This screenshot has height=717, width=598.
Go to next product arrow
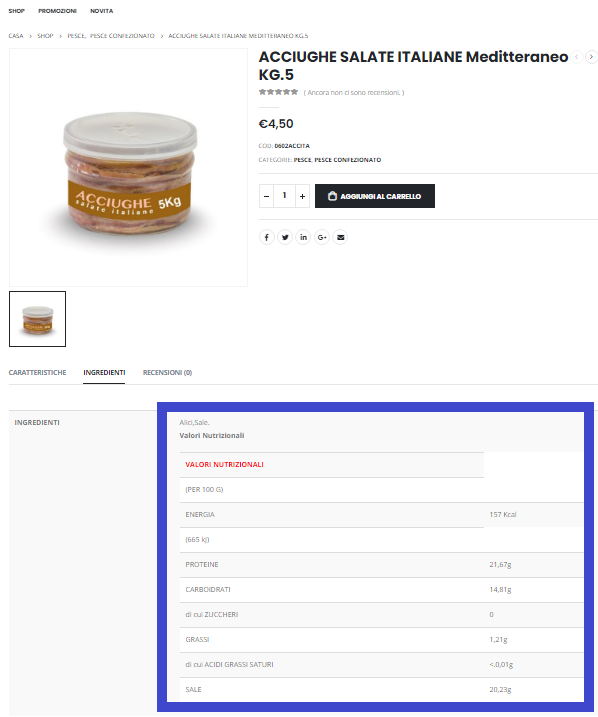point(592,57)
